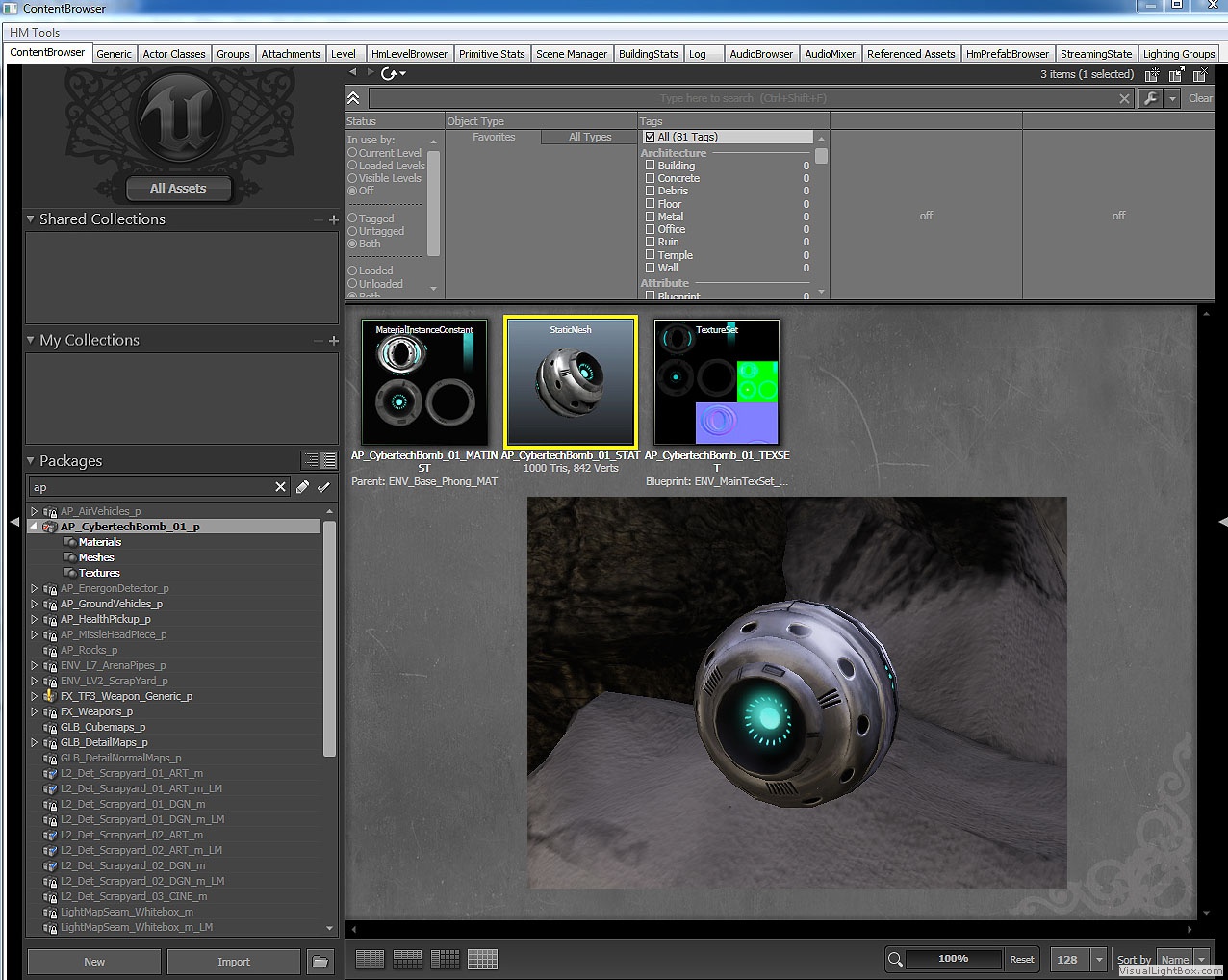Select the horizontal split view icon
This screenshot has width=1228, height=980.
click(407, 959)
